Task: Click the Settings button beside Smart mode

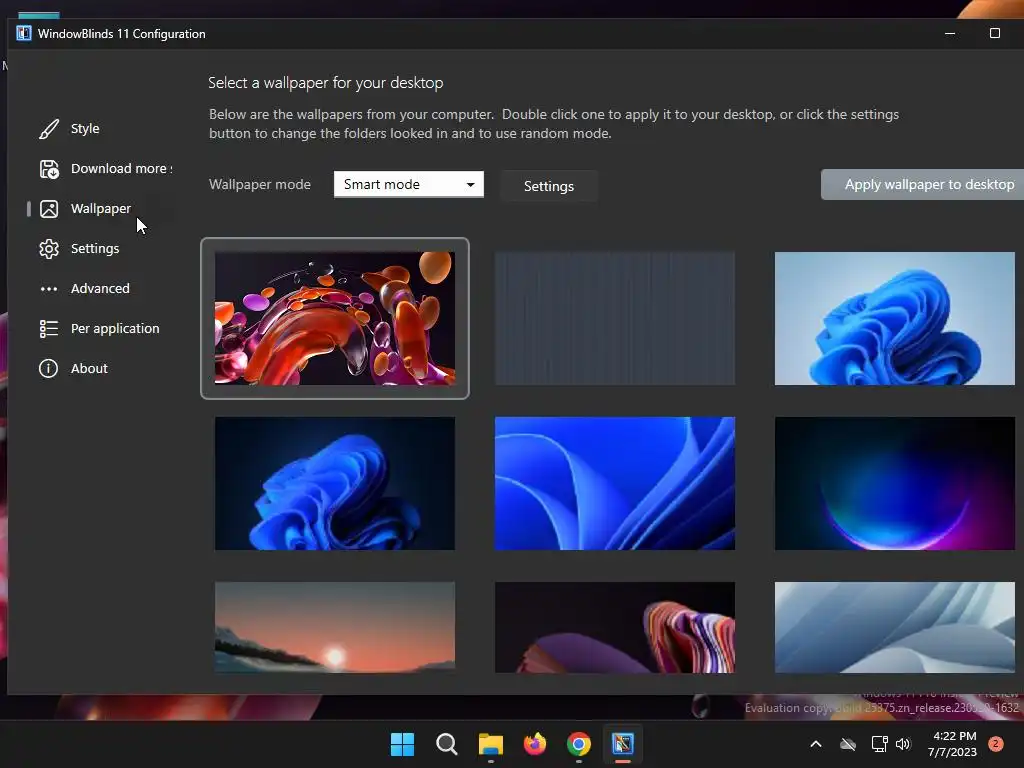Action: [549, 186]
